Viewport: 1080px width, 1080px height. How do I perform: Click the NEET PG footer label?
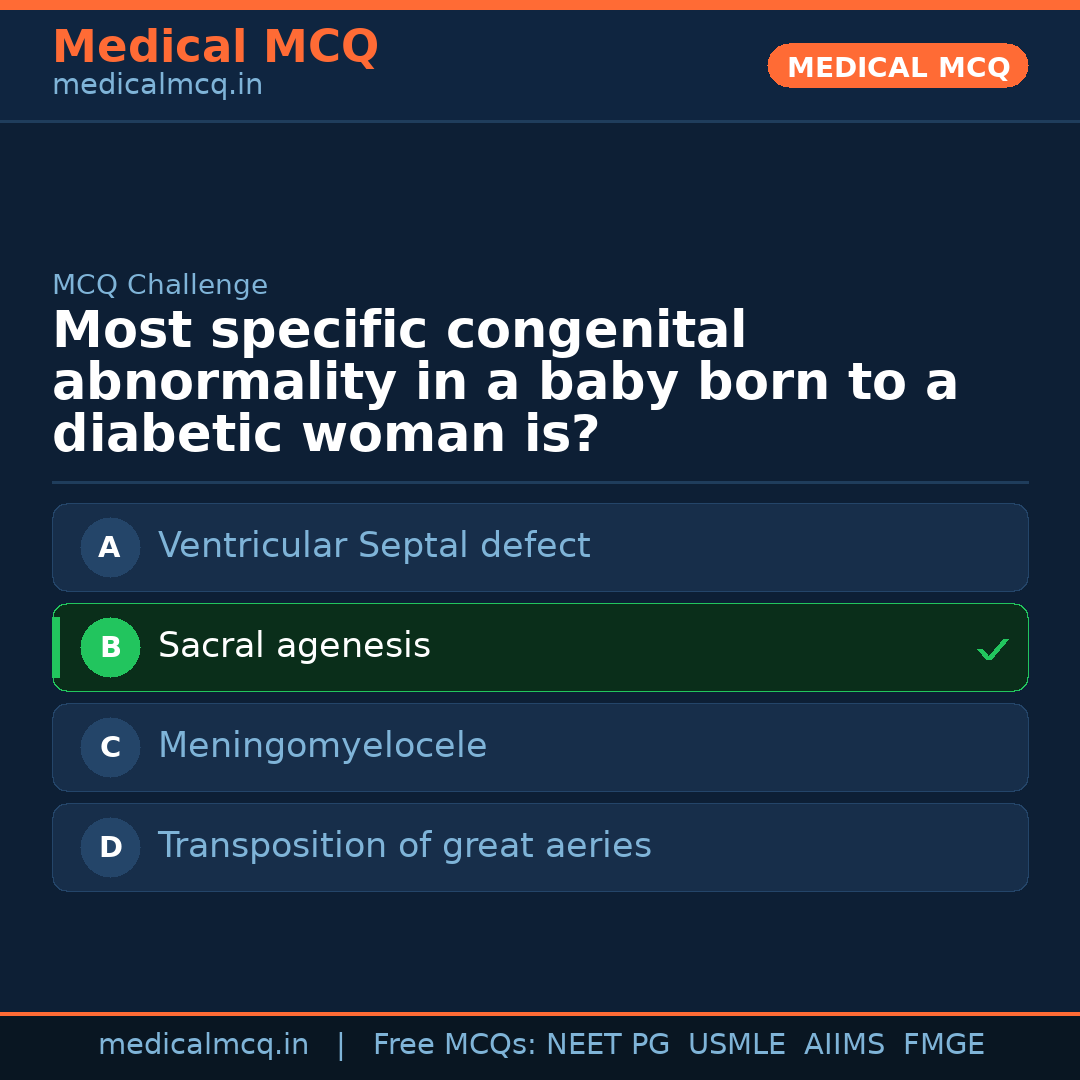608,1045
